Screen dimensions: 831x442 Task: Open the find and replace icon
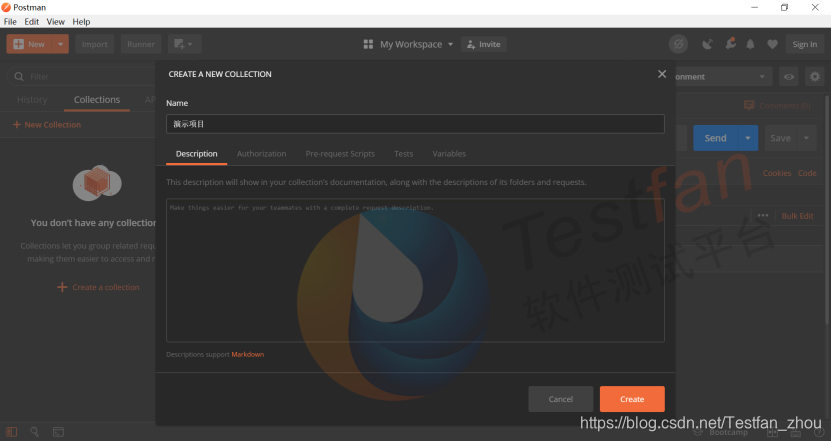(34, 432)
